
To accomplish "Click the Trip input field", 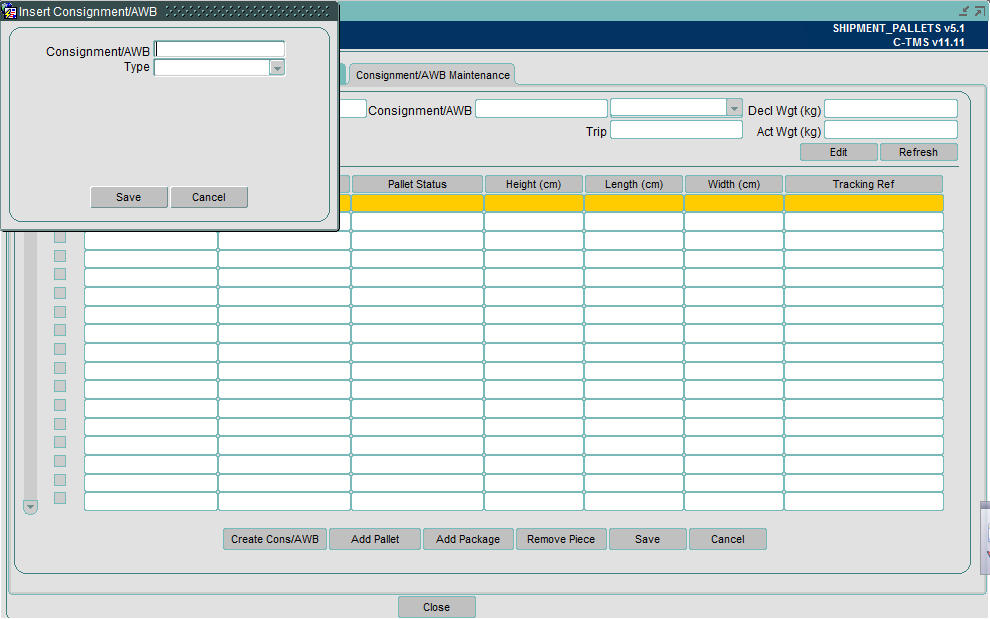I will pyautogui.click(x=676, y=130).
